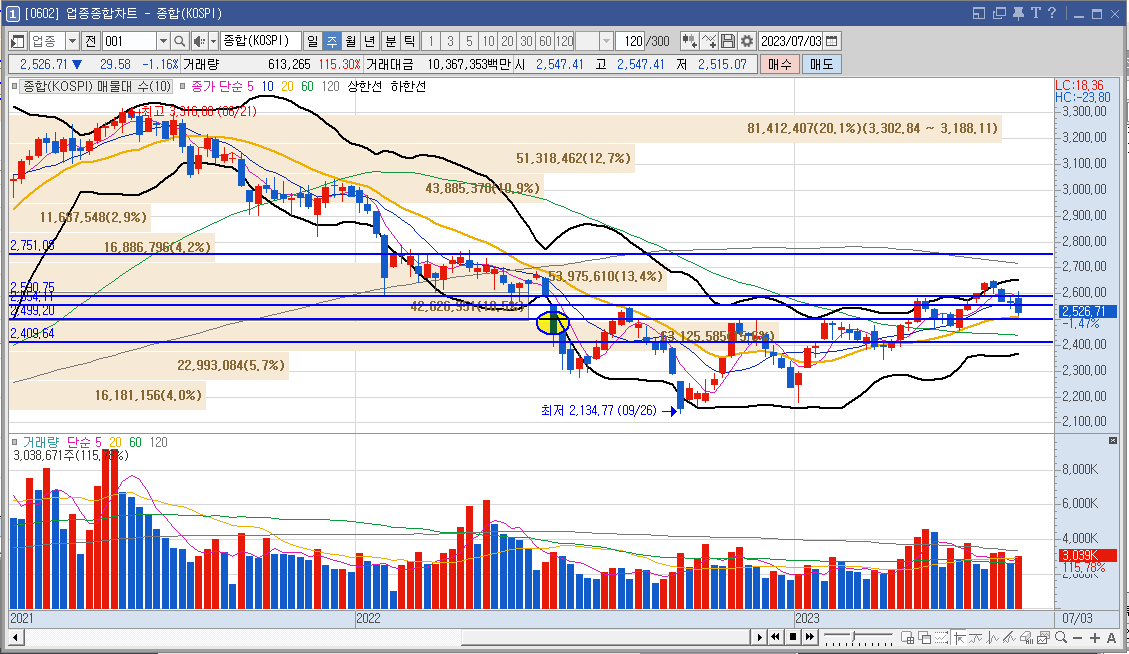
Task: Open the speaker options dropdown arrow
Action: point(213,41)
